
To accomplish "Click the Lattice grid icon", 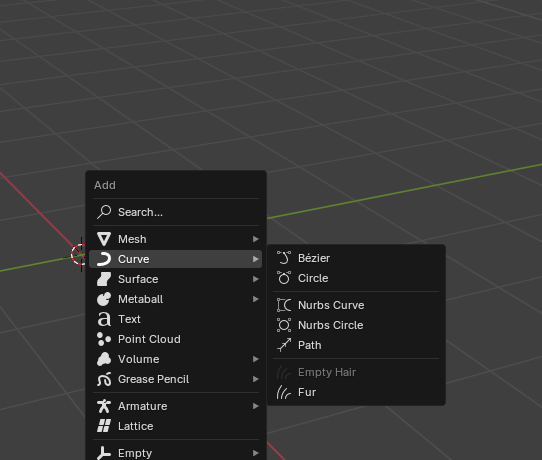I will [104, 426].
